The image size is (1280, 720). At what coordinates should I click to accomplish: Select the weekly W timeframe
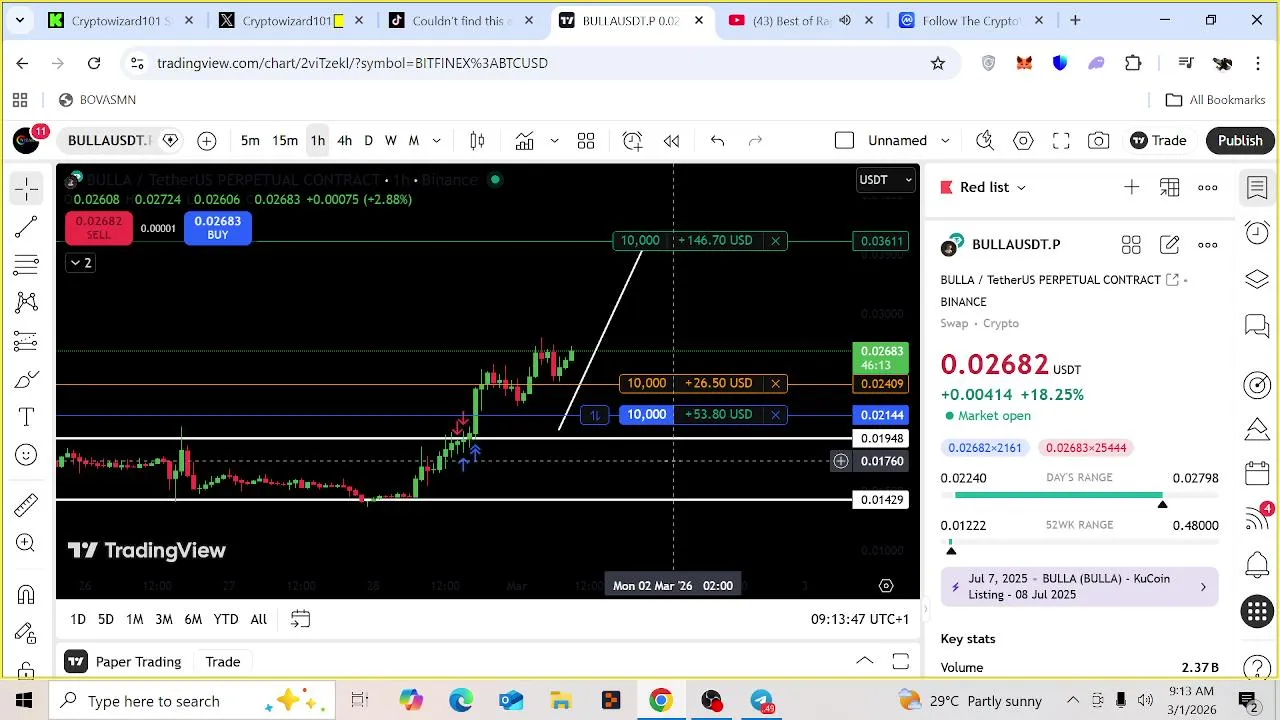[x=391, y=141]
